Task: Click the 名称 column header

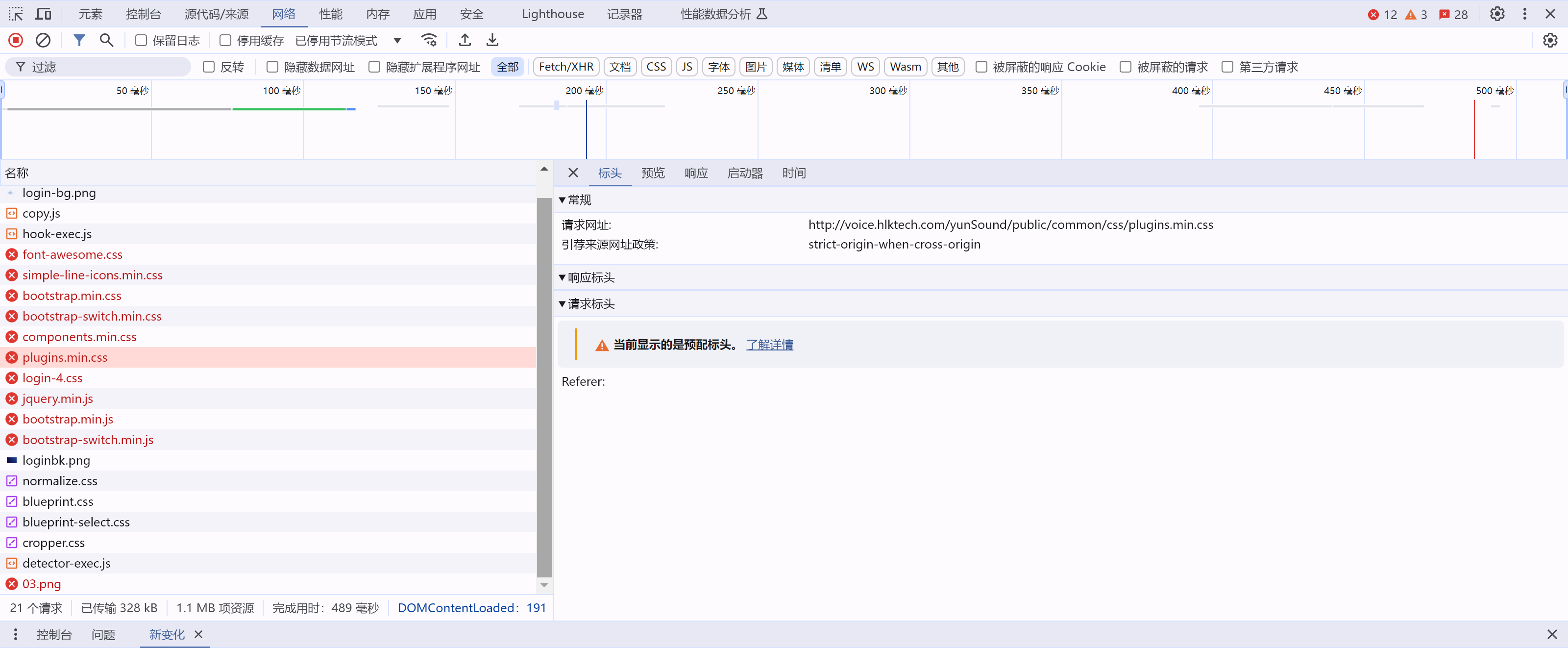Action: [268, 173]
